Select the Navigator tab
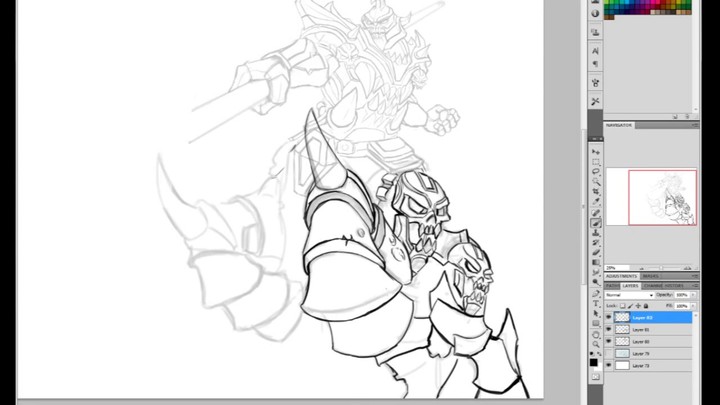 coord(619,125)
